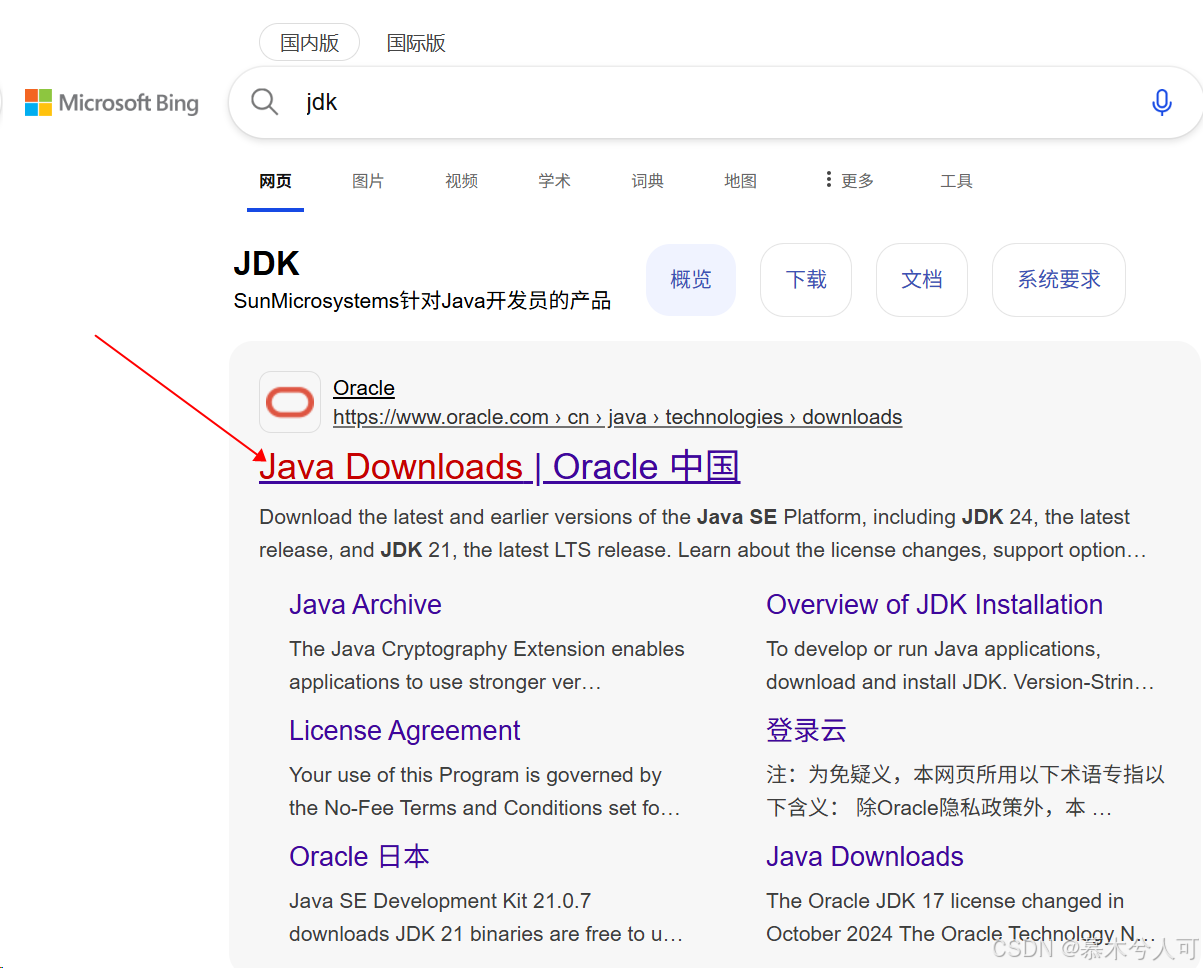The image size is (1203, 968).
Task: Click the magnifier search icon
Action: tap(264, 102)
